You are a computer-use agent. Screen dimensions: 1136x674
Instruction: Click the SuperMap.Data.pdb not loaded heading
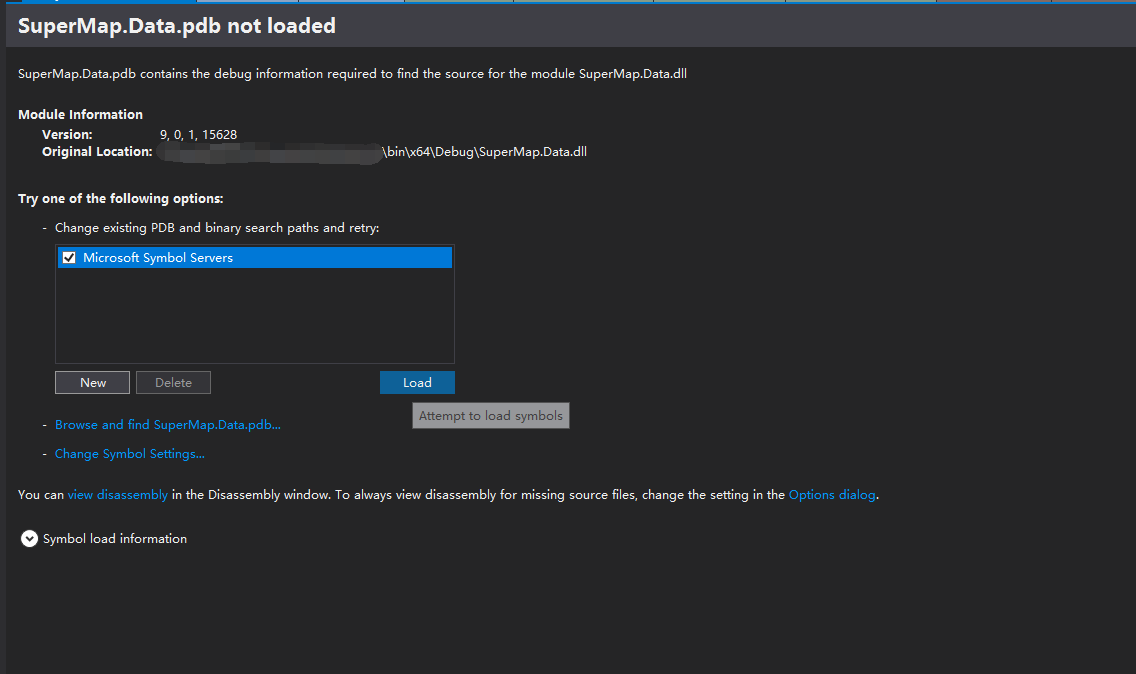click(177, 26)
